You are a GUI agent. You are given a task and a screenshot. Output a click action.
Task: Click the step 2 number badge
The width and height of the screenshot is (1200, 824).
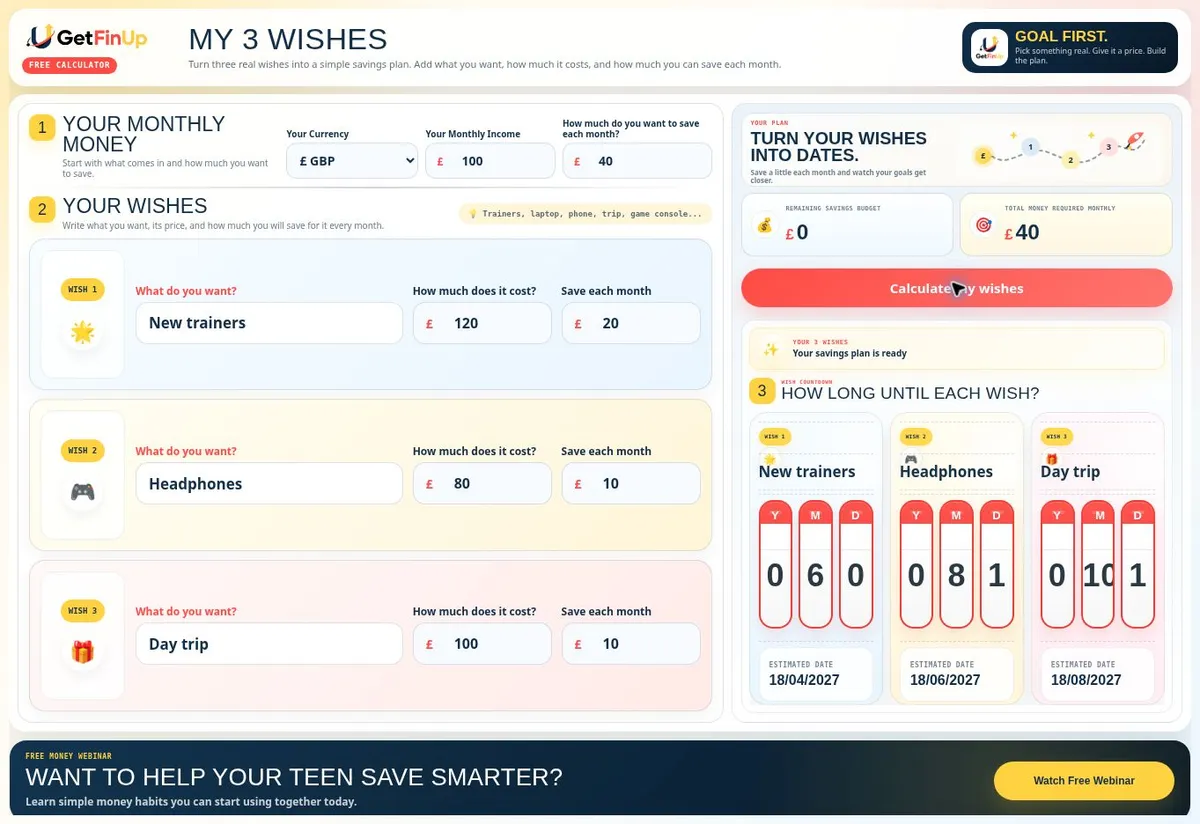tap(42, 209)
